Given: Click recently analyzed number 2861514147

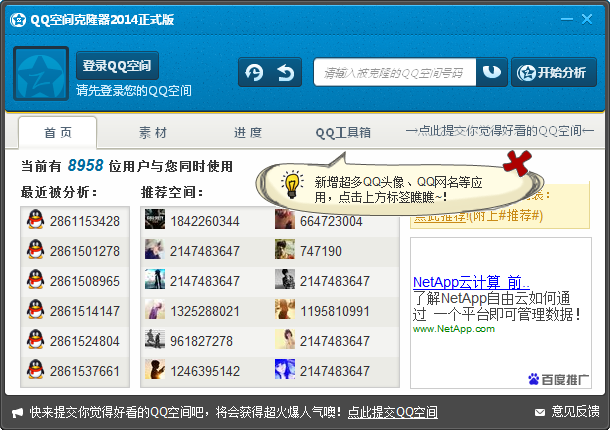Looking at the screenshot, I should click(x=85, y=311).
